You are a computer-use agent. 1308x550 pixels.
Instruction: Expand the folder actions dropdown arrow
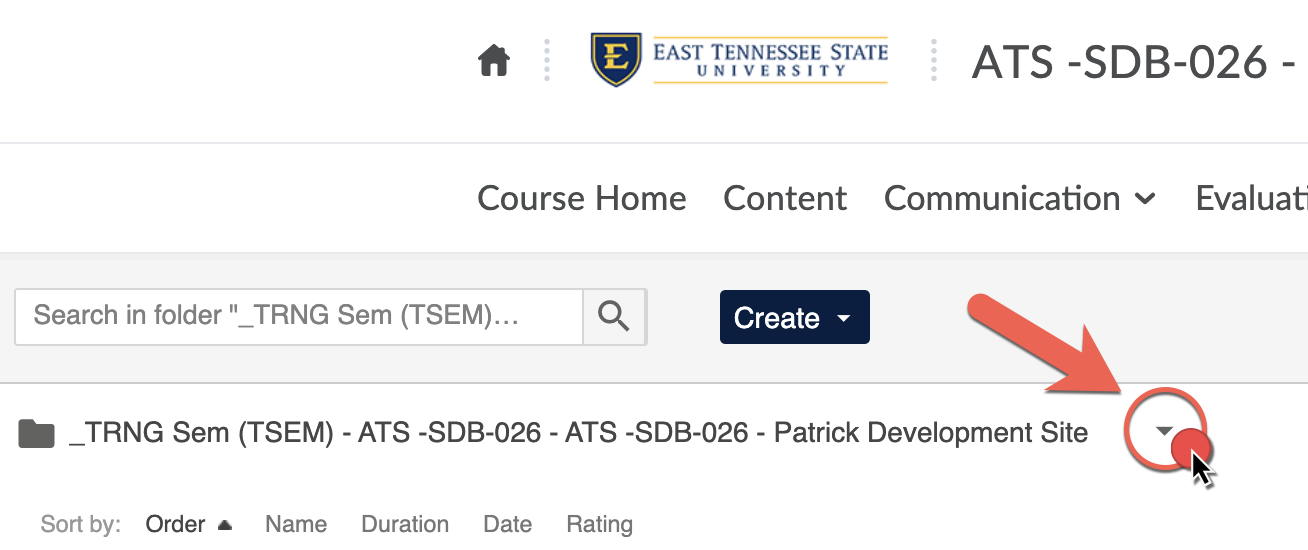point(1164,431)
